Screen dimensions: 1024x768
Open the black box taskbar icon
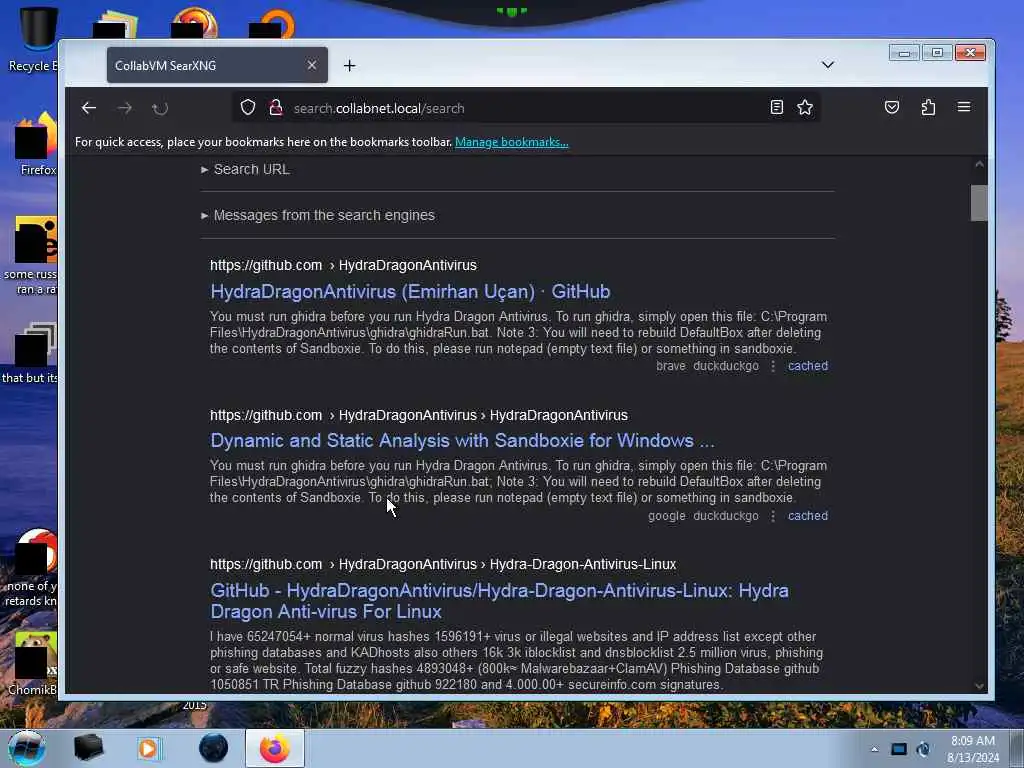[88, 748]
